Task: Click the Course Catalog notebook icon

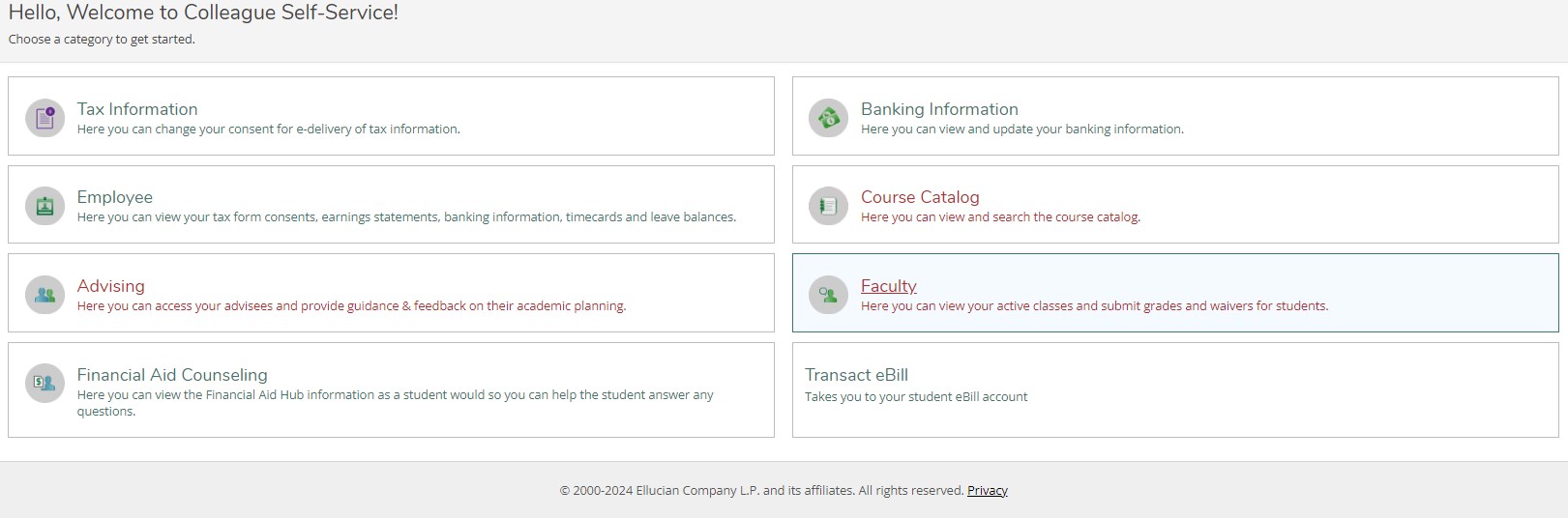Action: (x=828, y=206)
